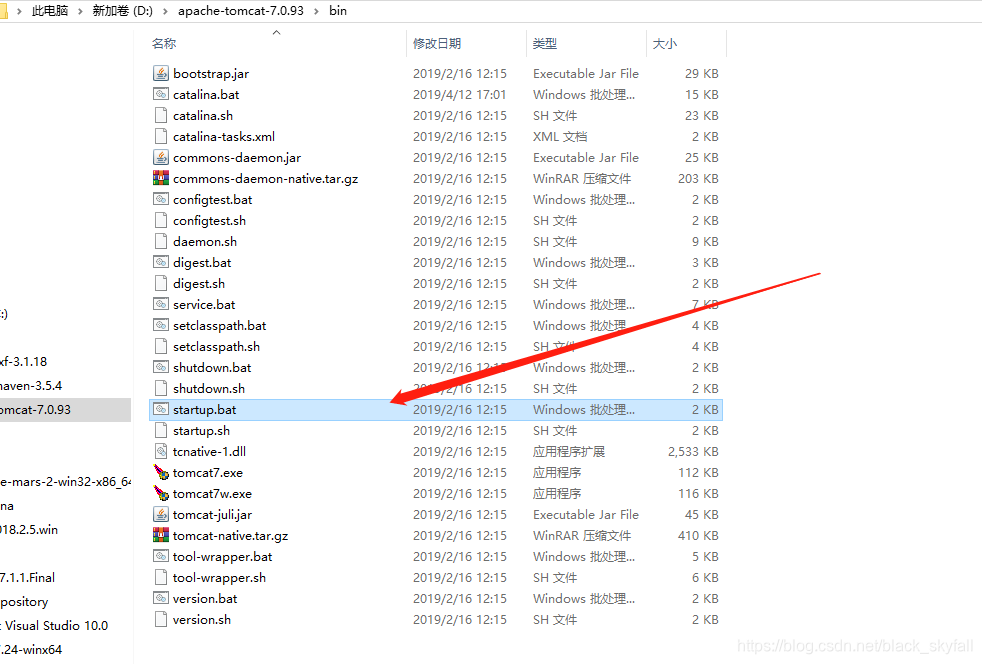Select the tomcat-7.0.93 folder in sidebar
Viewport: 982px width, 664px height.
tap(65, 410)
